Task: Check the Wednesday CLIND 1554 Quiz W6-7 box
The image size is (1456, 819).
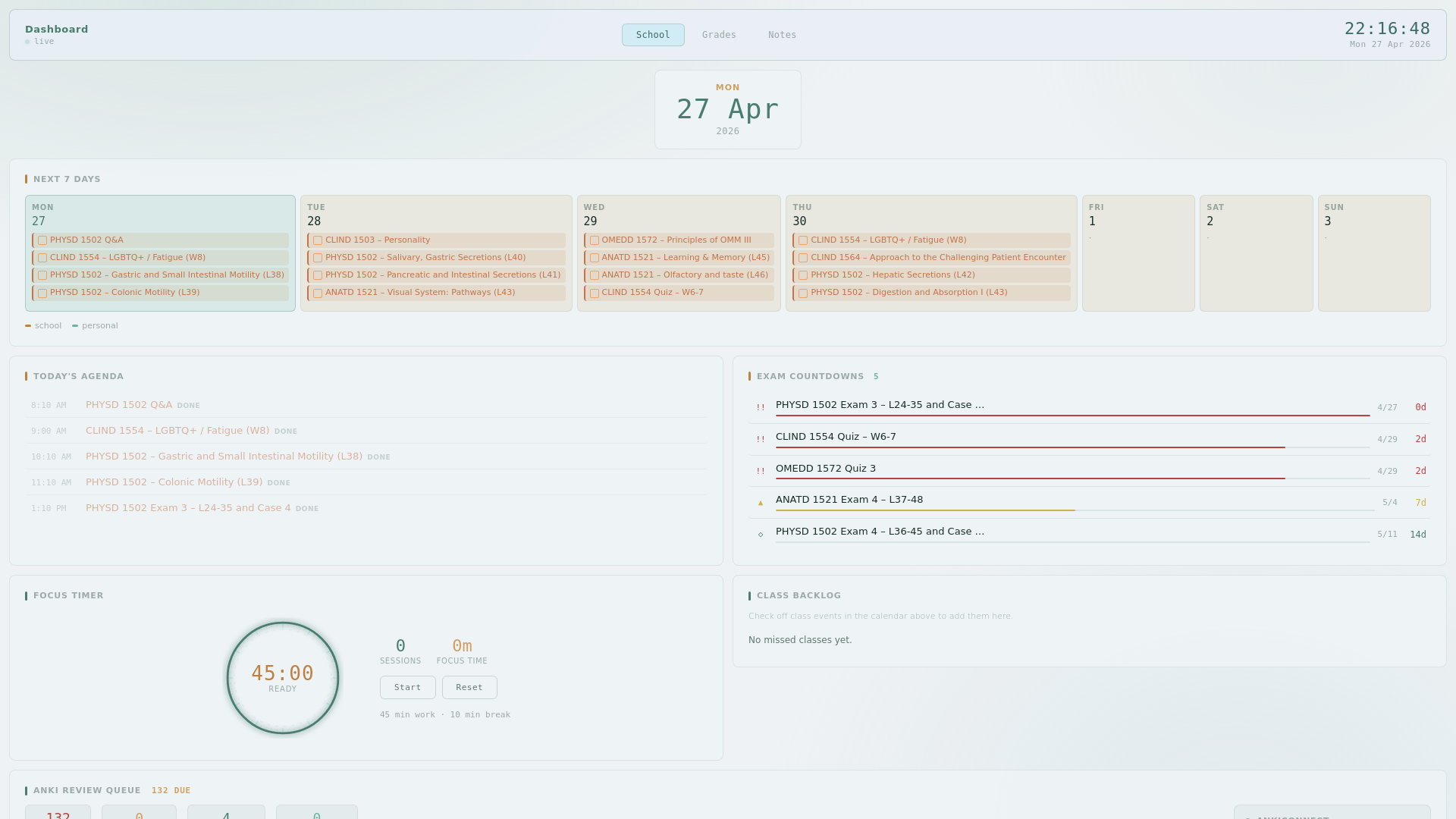Action: [x=595, y=293]
